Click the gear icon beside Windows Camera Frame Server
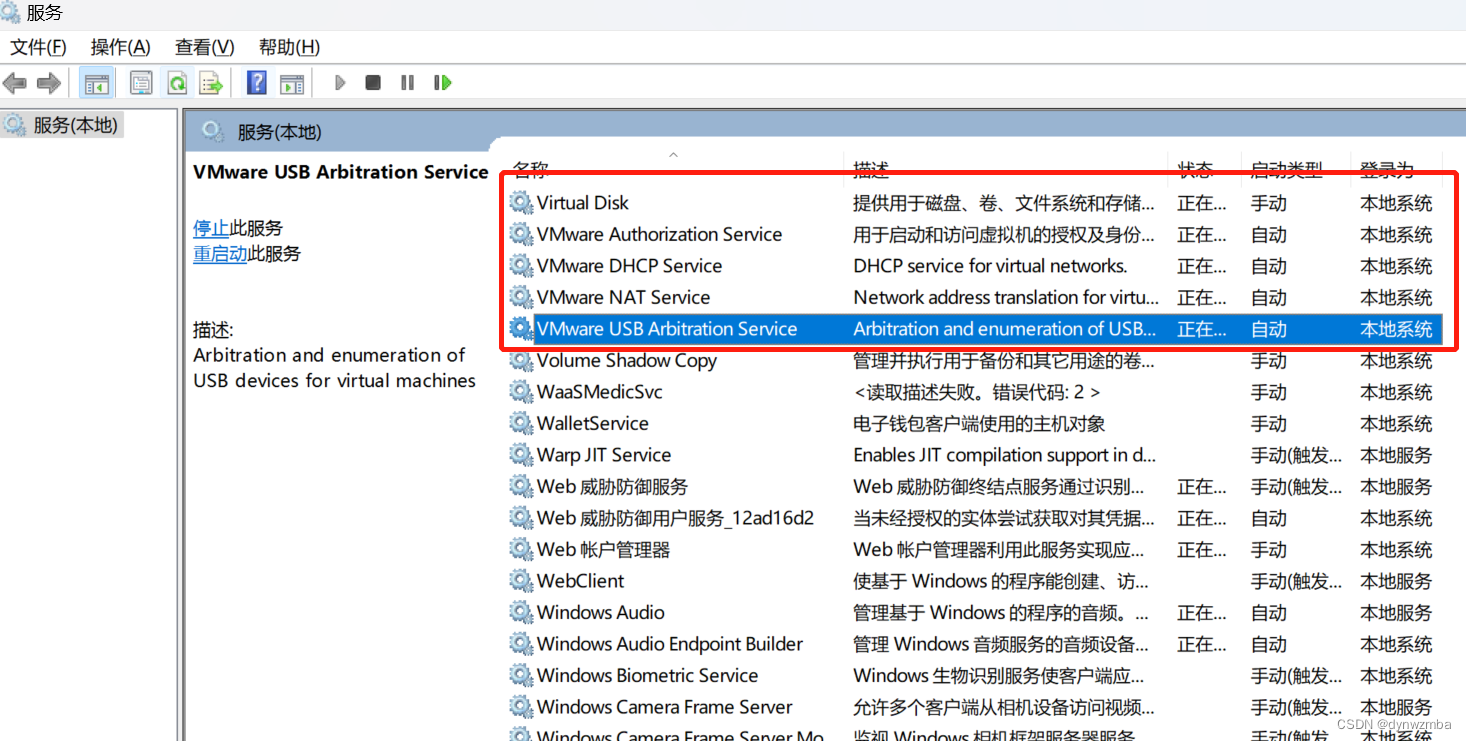1466x741 pixels. tap(521, 706)
